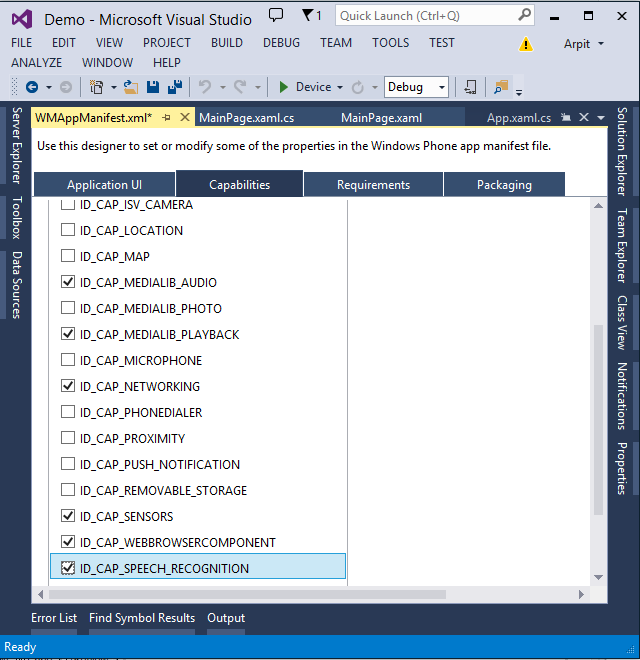Open the New Project dropdown arrow

pos(114,88)
